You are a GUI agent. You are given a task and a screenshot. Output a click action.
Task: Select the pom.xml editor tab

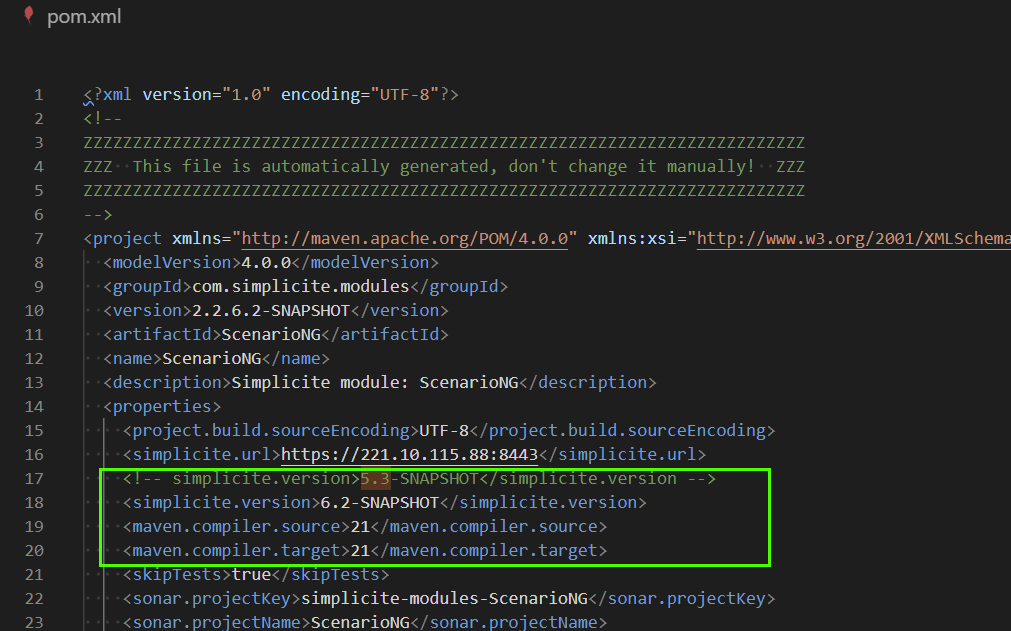(x=83, y=18)
